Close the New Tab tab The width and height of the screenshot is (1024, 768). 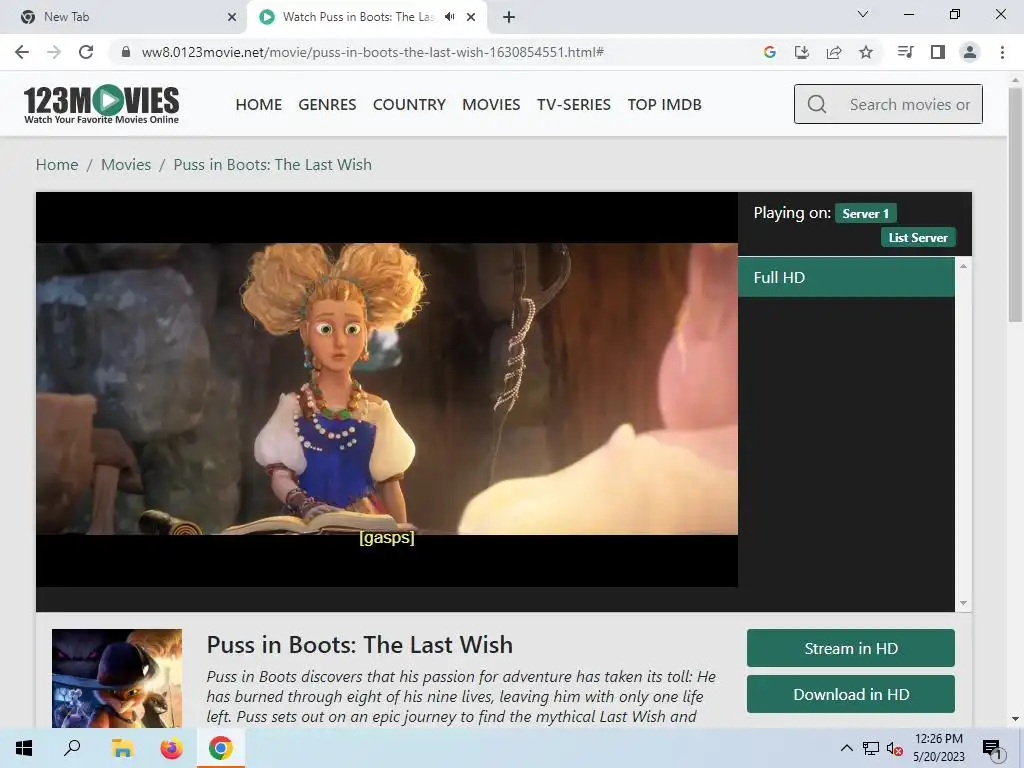232,17
